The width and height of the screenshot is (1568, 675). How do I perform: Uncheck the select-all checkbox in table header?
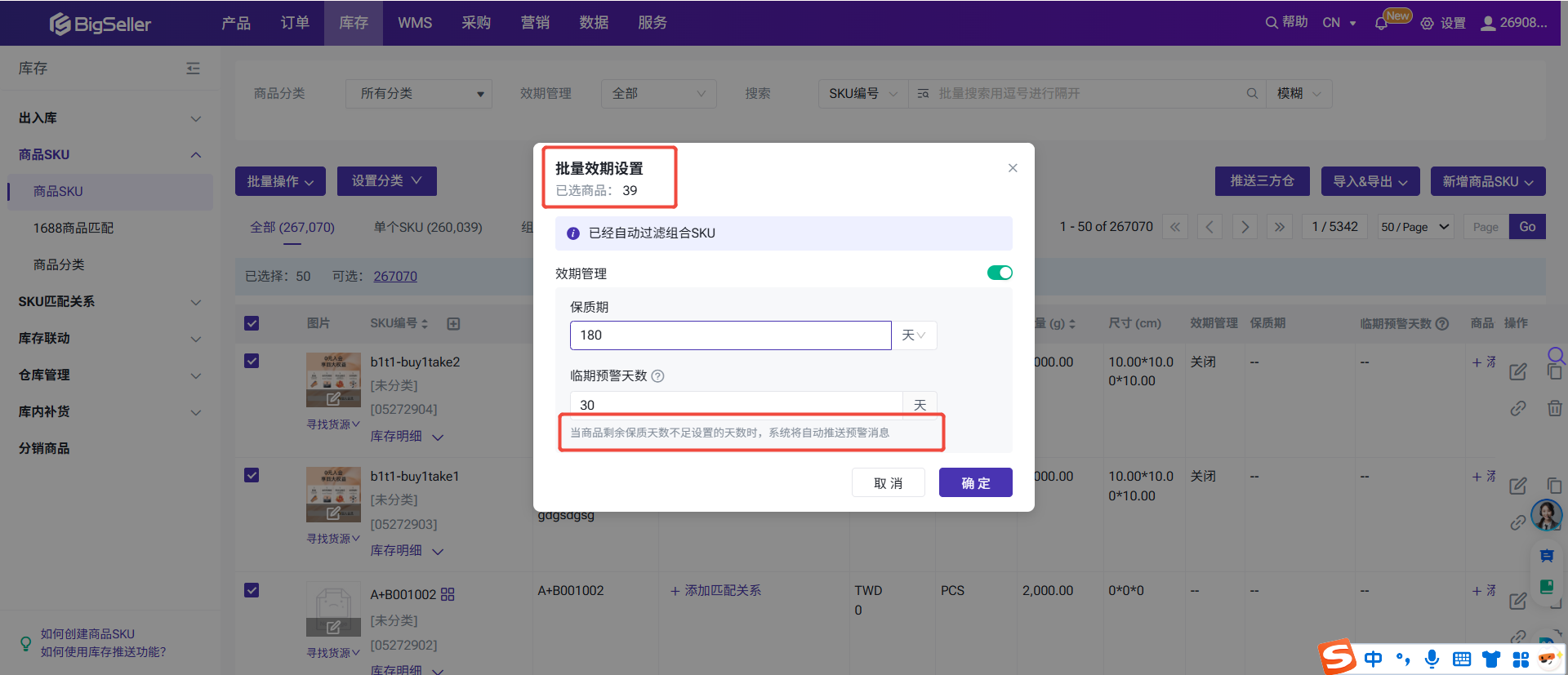(x=252, y=323)
